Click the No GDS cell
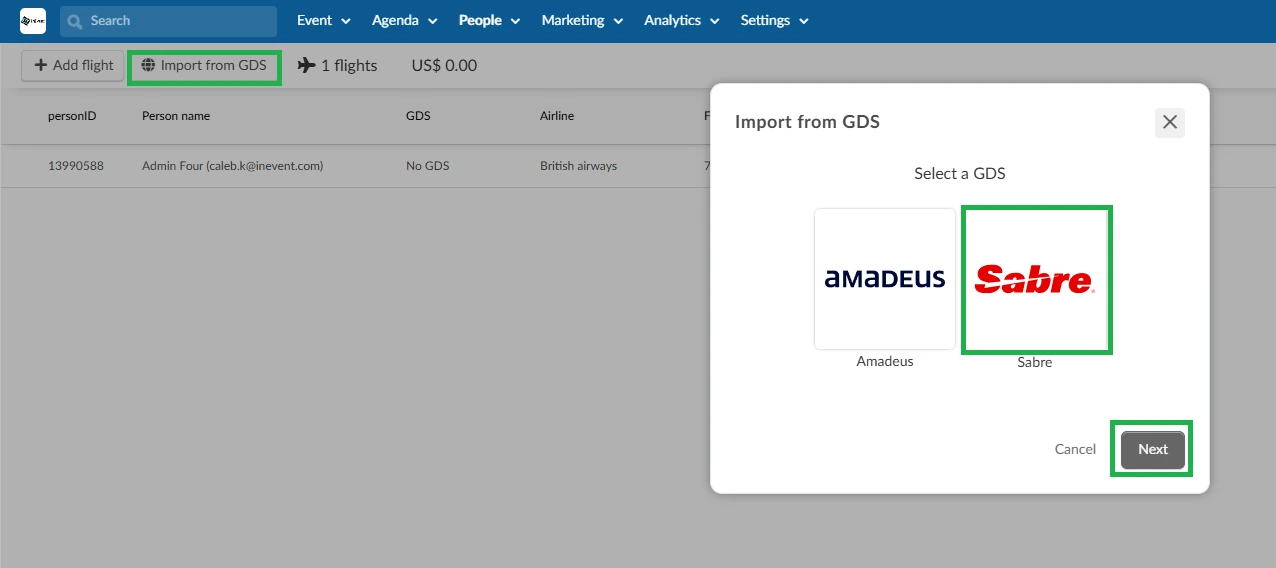This screenshot has height=568, width=1276. (428, 166)
